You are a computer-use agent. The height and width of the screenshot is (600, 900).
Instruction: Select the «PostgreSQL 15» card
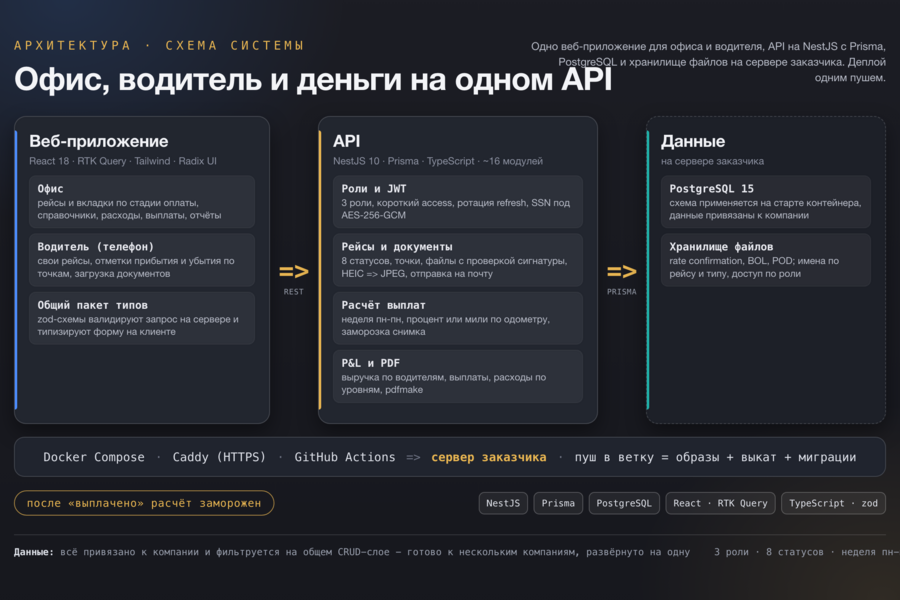click(766, 202)
